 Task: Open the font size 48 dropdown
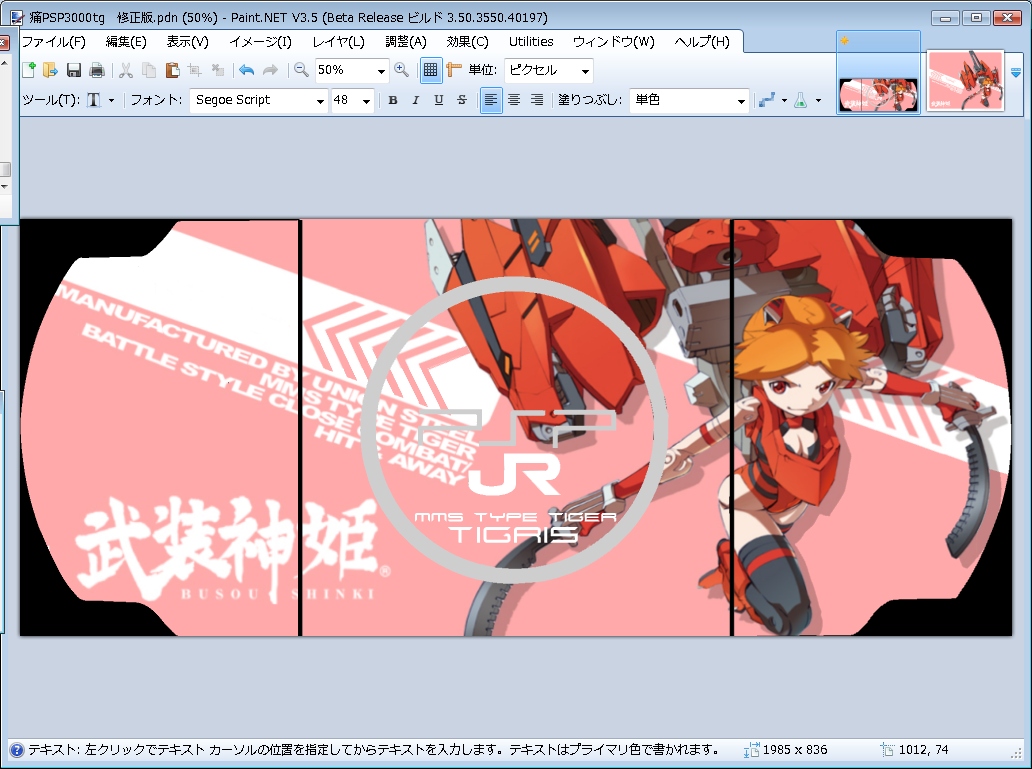366,101
